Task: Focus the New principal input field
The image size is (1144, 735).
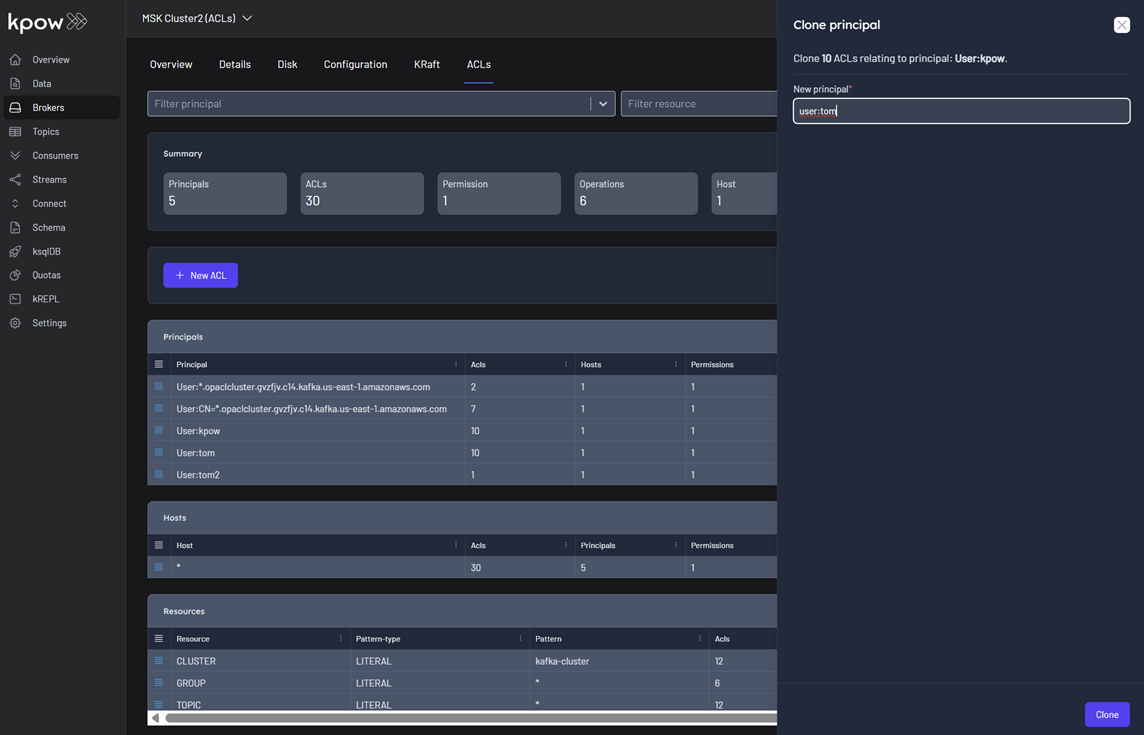Action: (x=962, y=111)
